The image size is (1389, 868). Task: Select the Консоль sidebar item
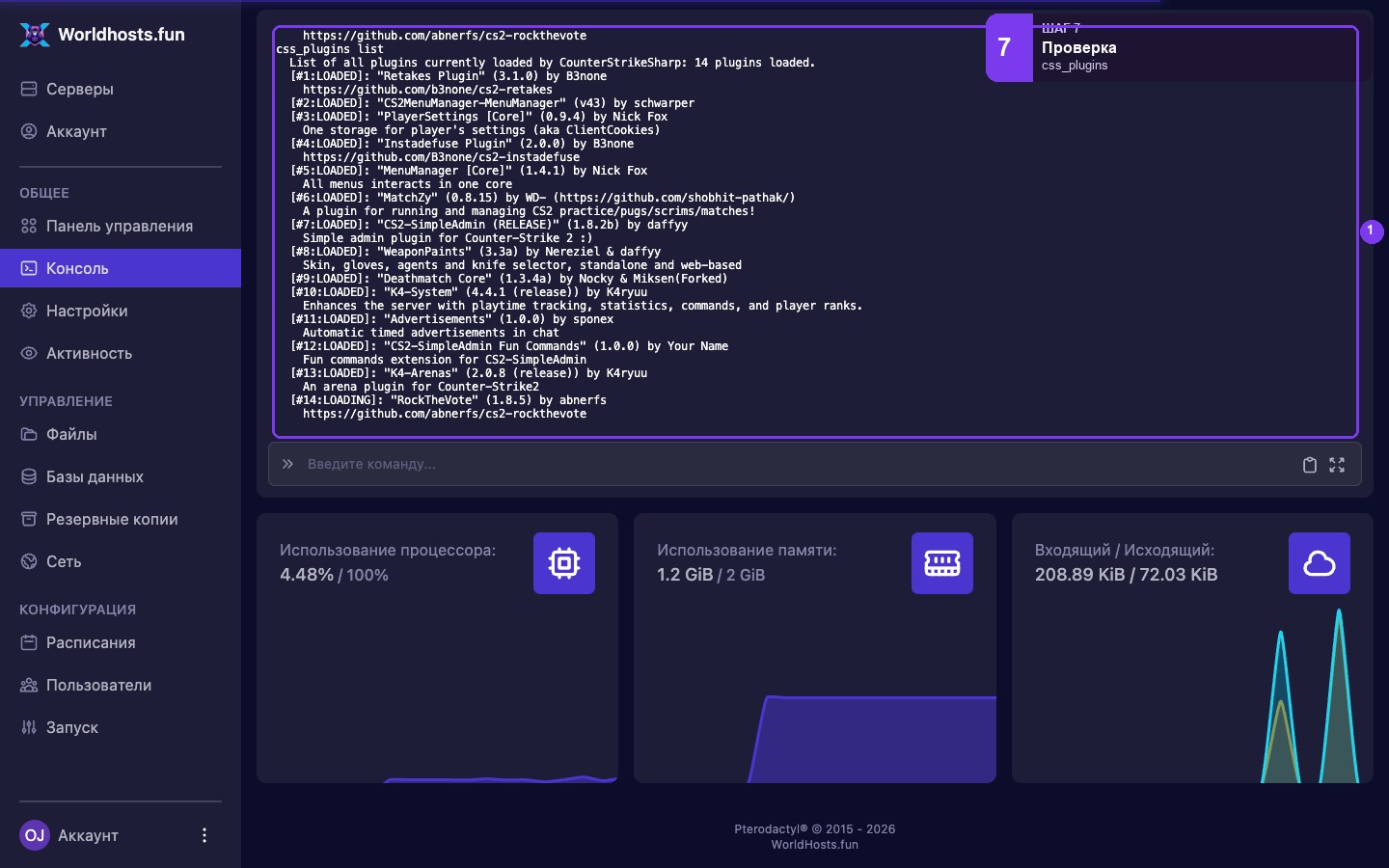point(121,268)
